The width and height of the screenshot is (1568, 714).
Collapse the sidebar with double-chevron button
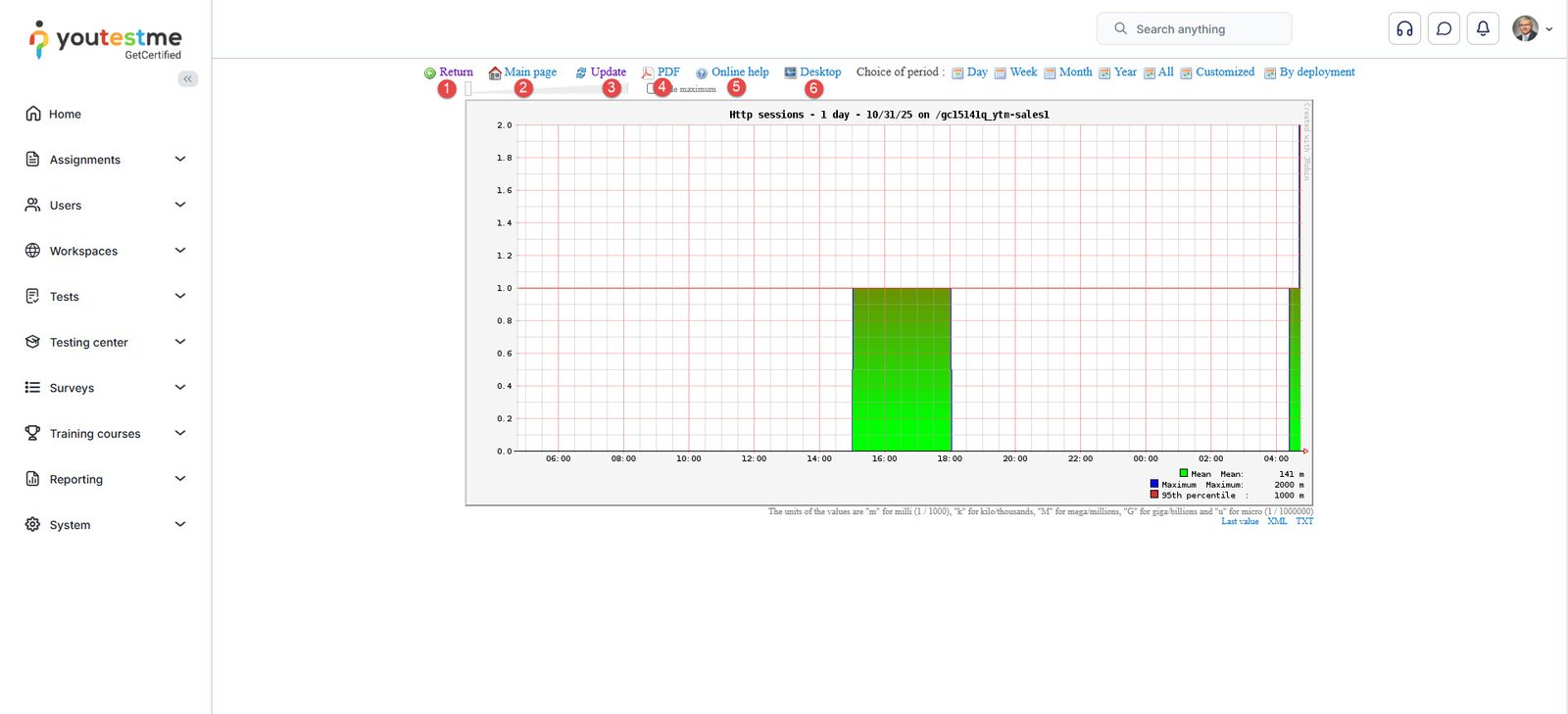(187, 78)
